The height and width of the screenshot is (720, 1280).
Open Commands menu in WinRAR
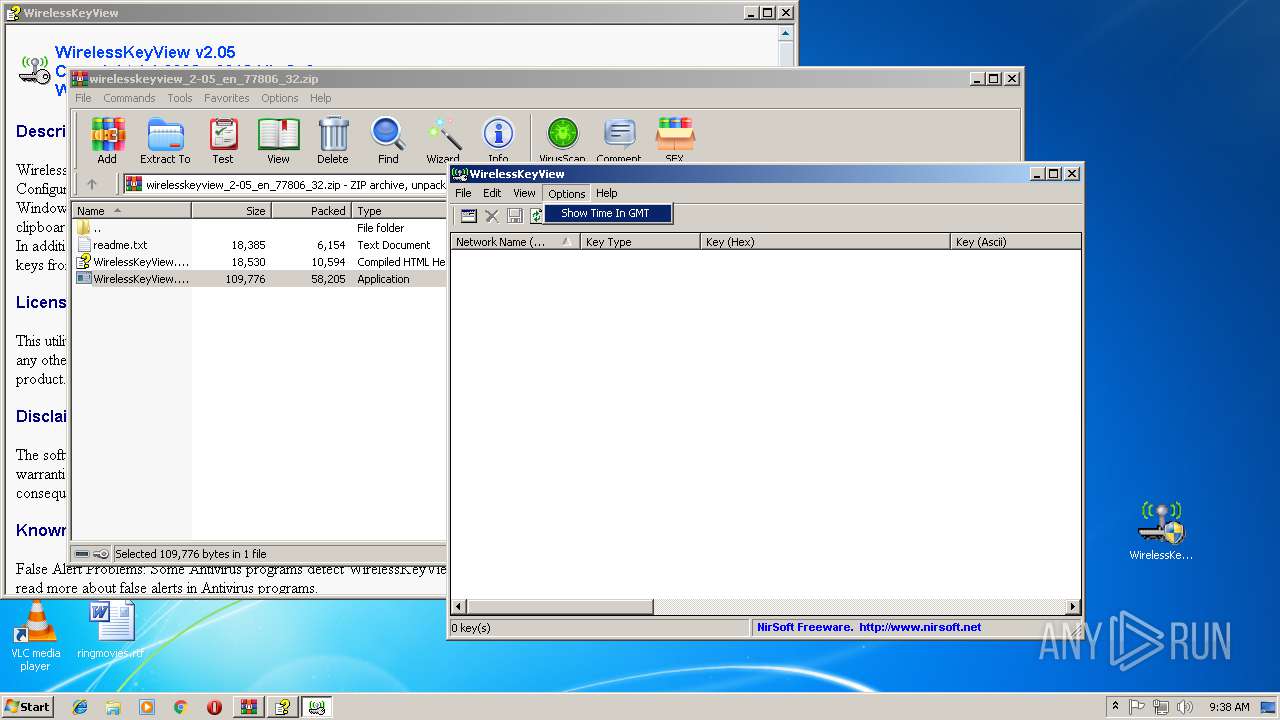point(129,98)
